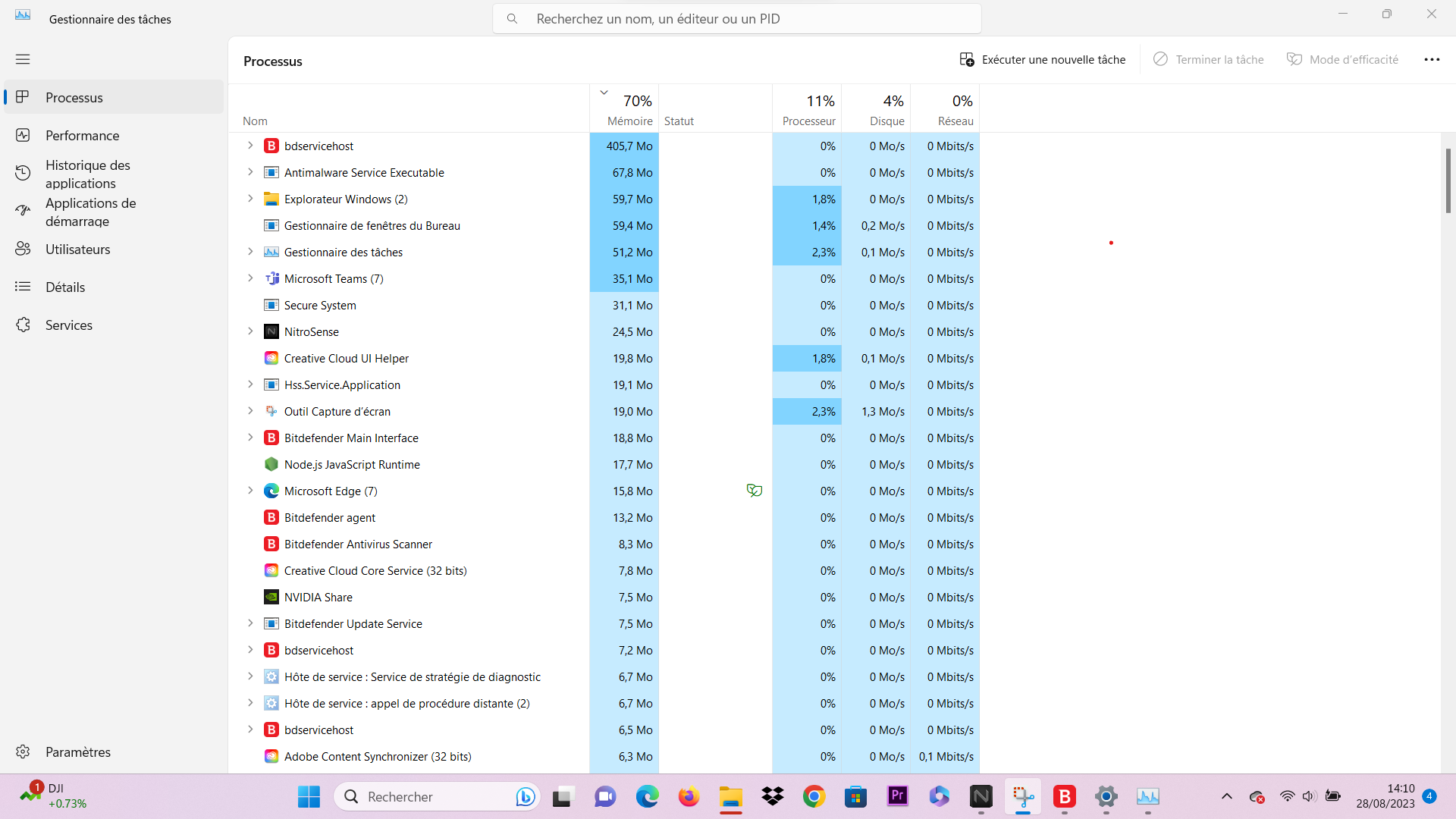
Task: Click the Terminer la tâche button
Action: [x=1208, y=59]
